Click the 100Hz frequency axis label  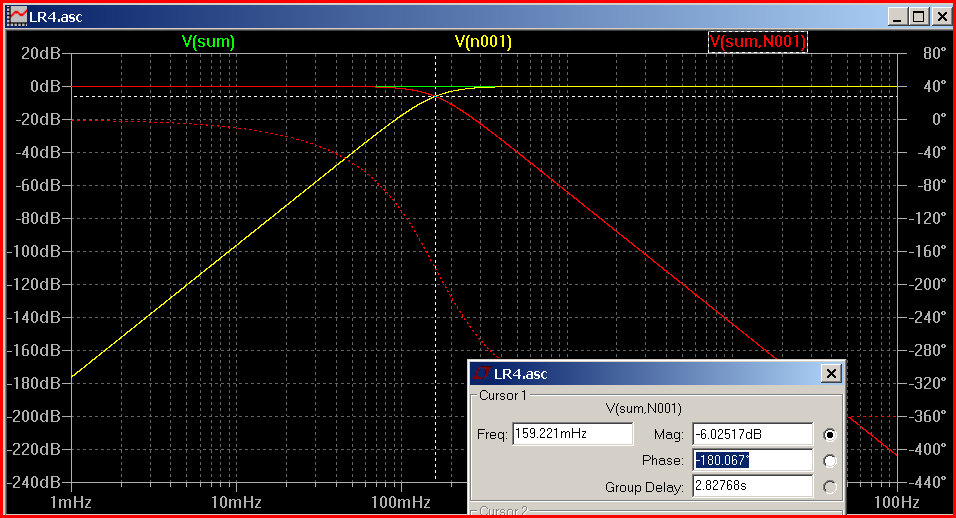(x=896, y=502)
